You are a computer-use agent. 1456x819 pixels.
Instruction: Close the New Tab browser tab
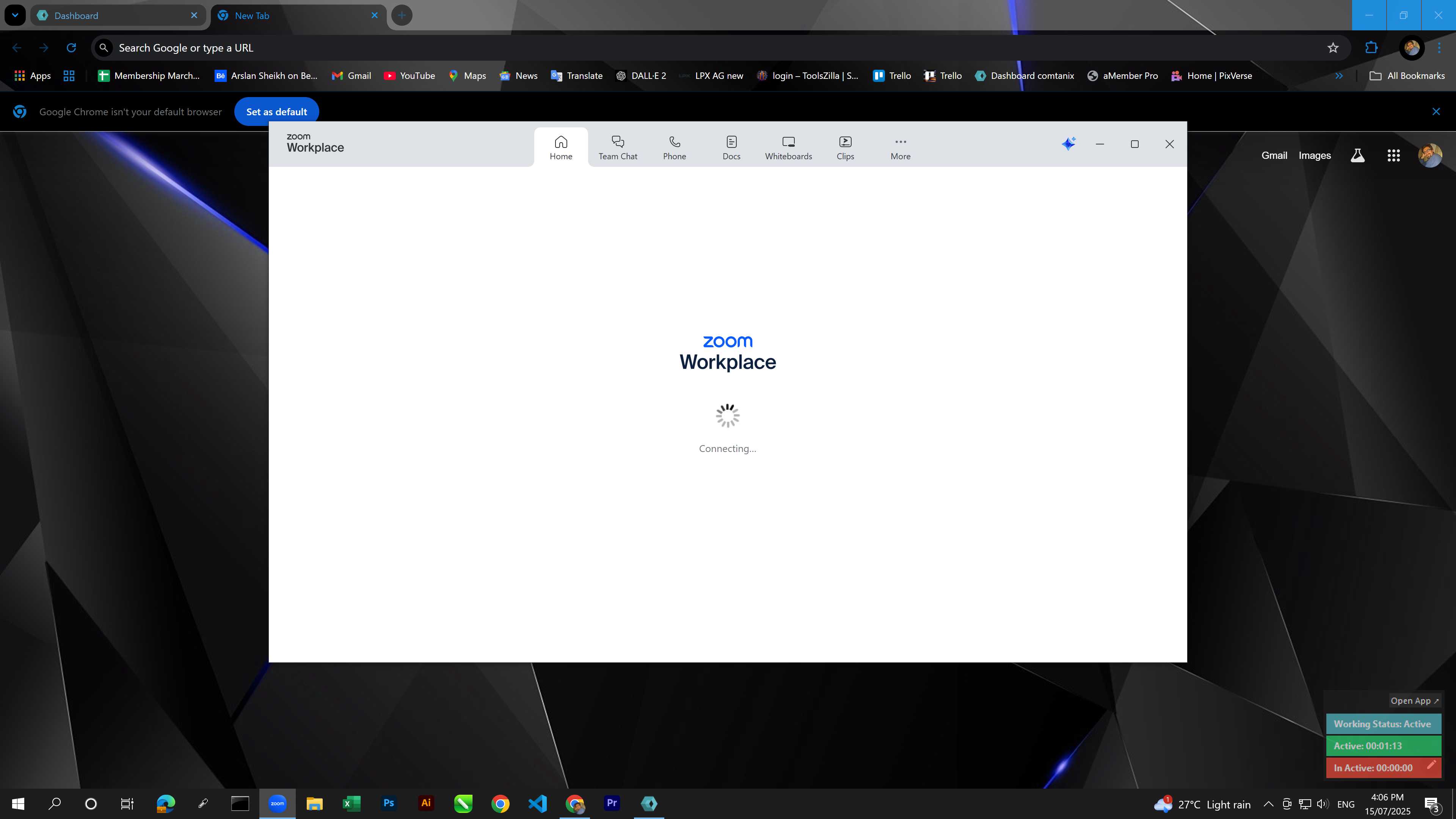tap(374, 15)
